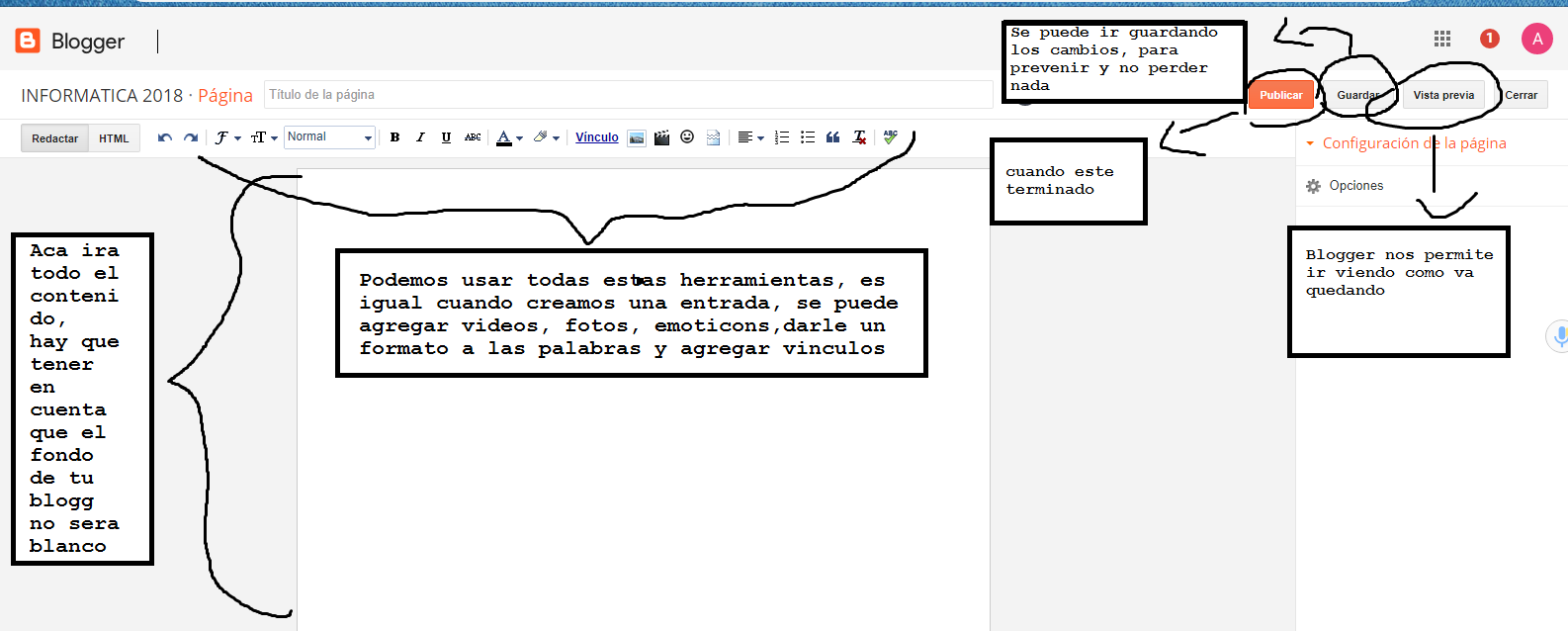The image size is (1568, 631).
Task: Click the Cerrar button
Action: [1522, 95]
